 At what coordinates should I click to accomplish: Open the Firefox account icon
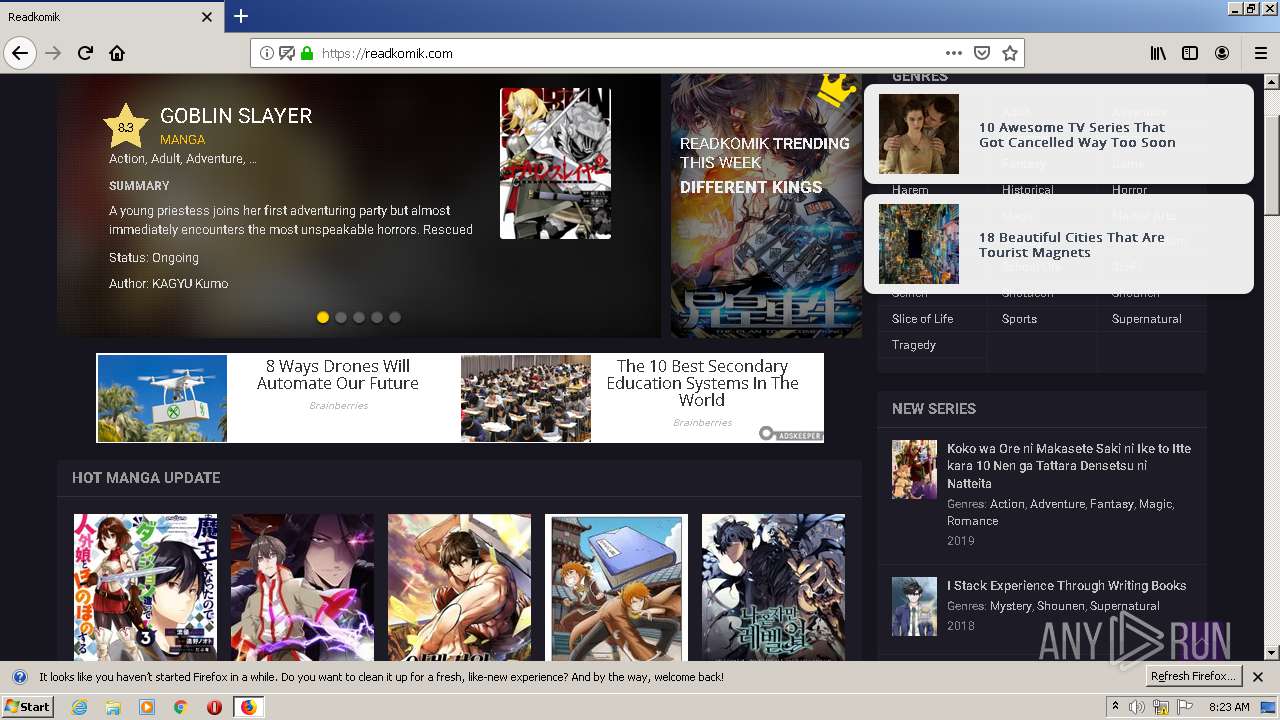(x=1222, y=53)
